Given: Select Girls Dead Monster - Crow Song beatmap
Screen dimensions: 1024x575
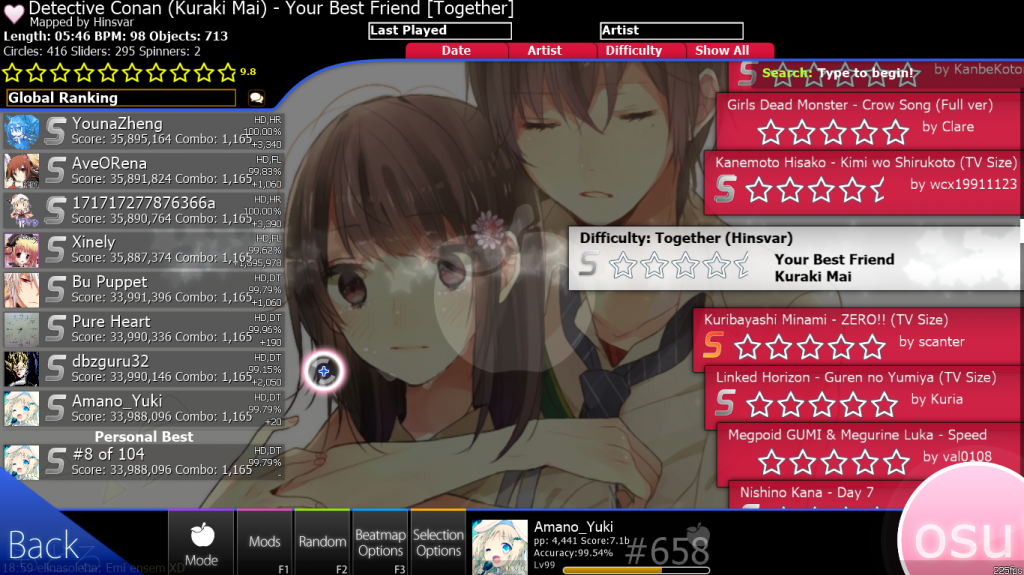Looking at the screenshot, I should 869,120.
